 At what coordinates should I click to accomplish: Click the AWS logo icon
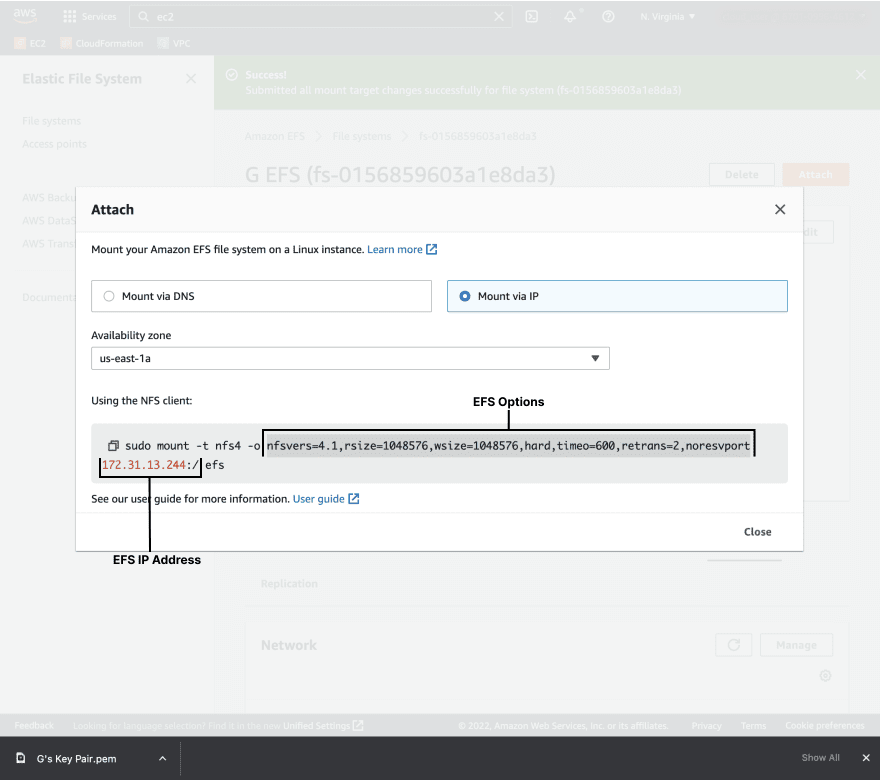click(x=25, y=16)
